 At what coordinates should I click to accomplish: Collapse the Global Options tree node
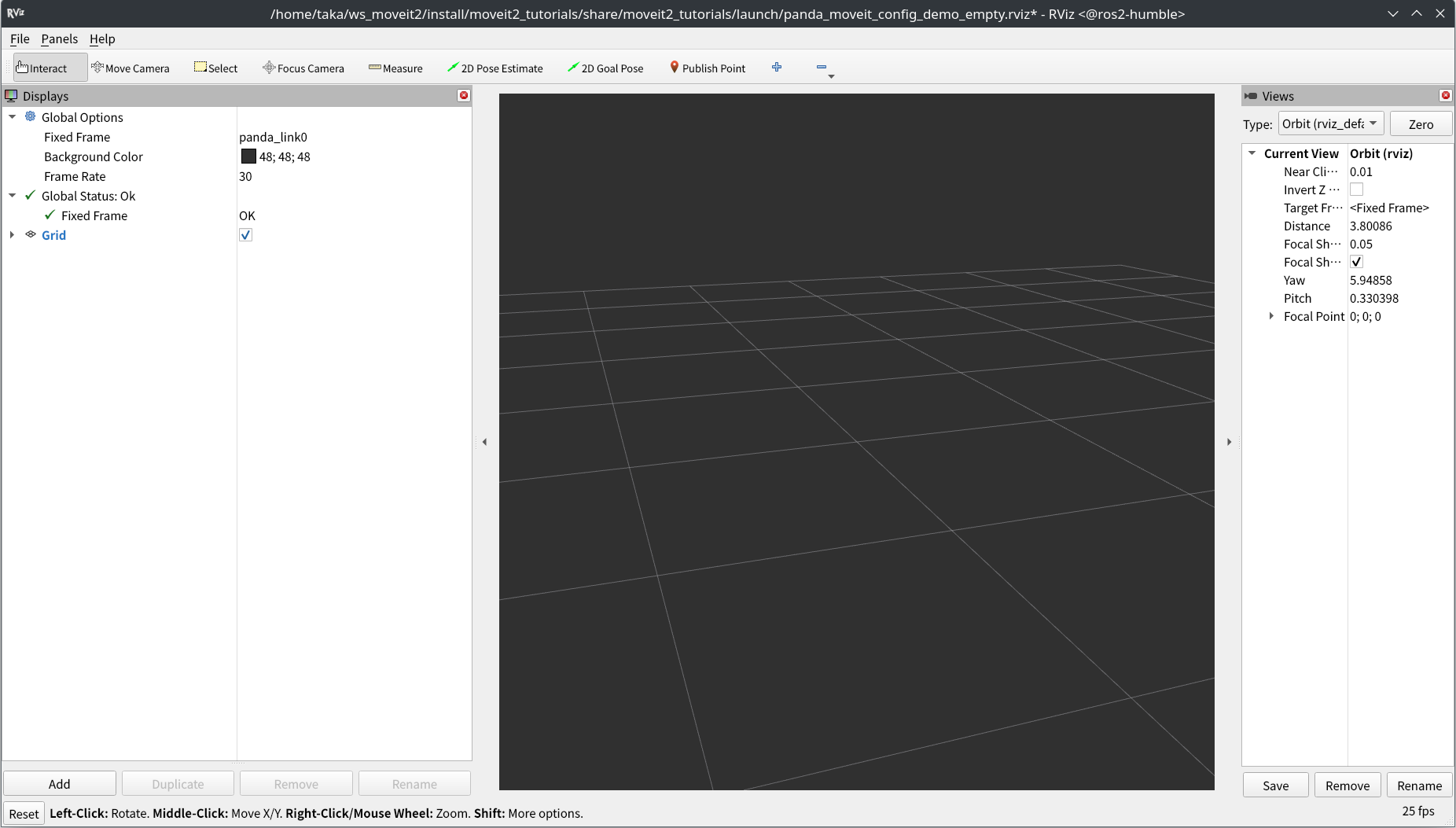tap(13, 116)
